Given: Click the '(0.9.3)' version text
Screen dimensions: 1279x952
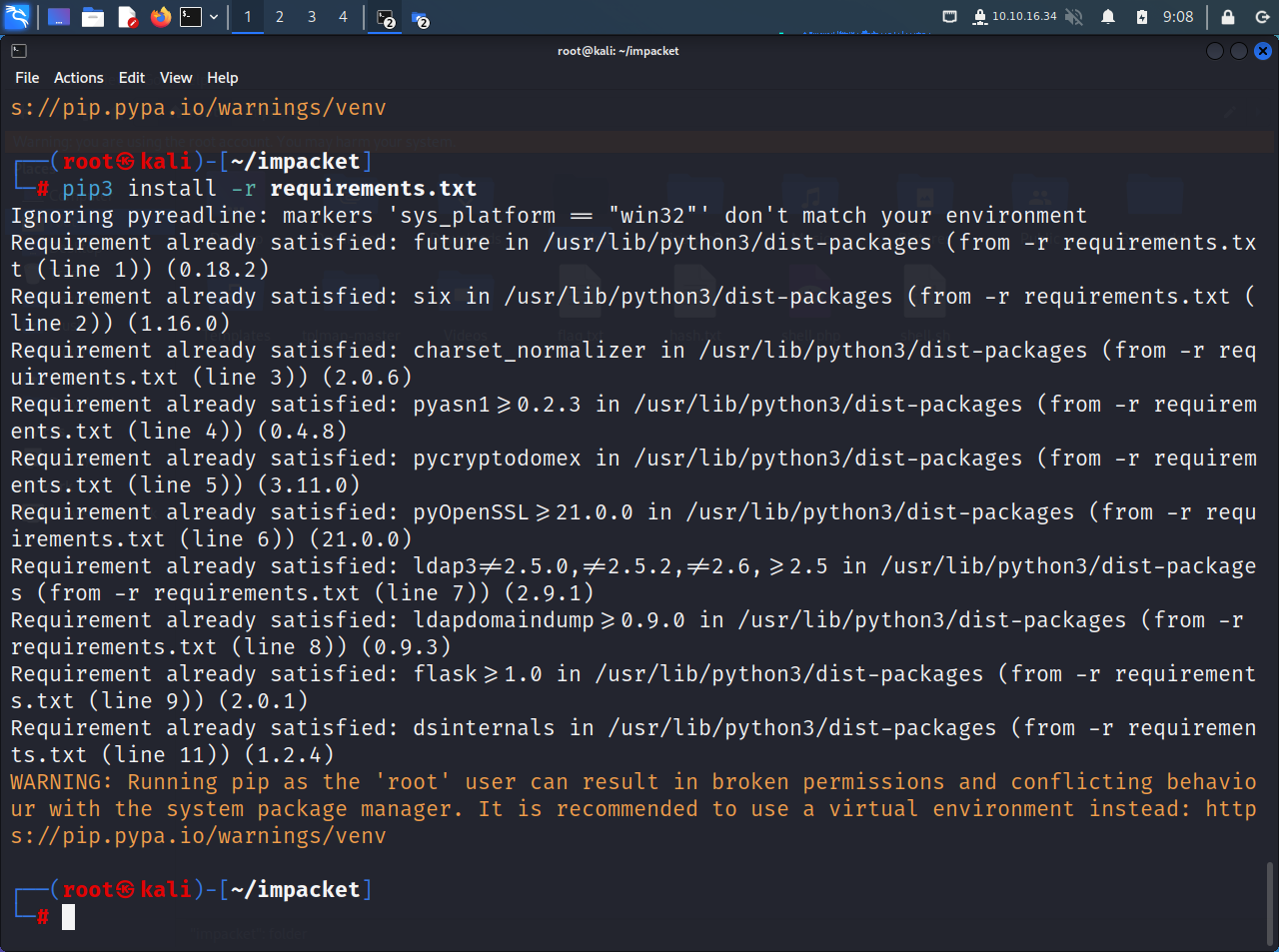Looking at the screenshot, I should 406,647.
